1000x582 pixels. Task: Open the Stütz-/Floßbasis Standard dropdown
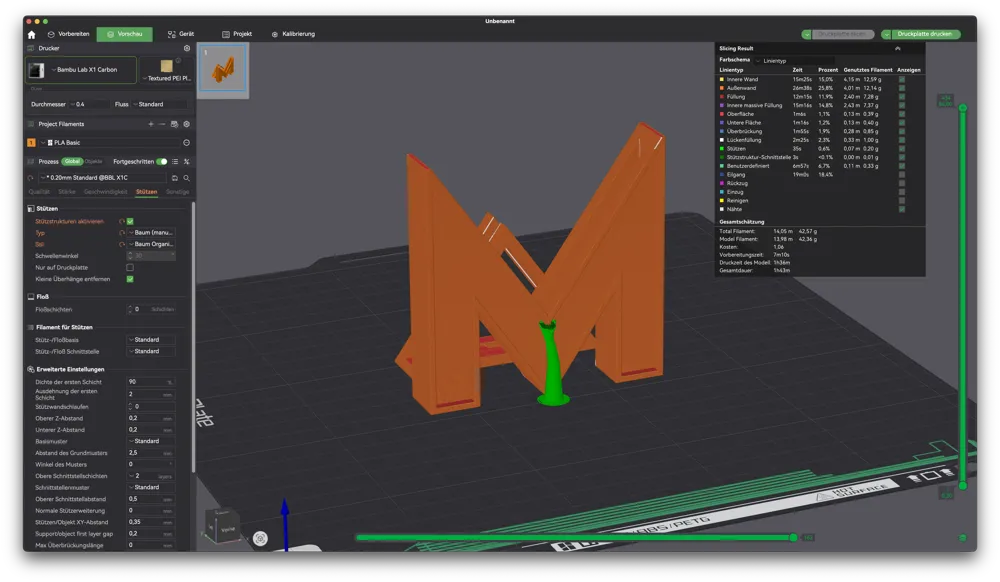(152, 340)
